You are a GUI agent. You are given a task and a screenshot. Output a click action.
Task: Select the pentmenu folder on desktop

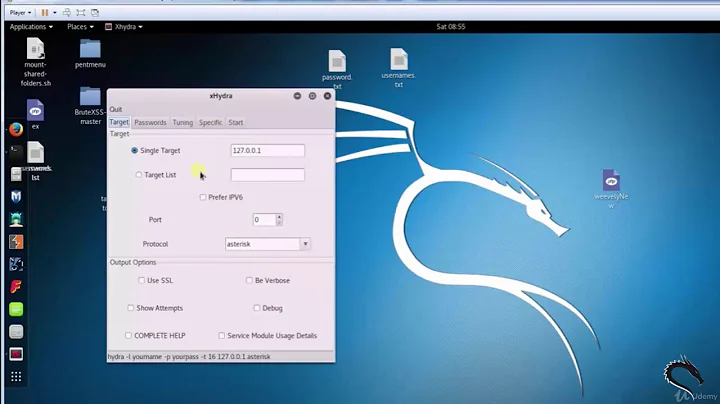click(x=90, y=54)
